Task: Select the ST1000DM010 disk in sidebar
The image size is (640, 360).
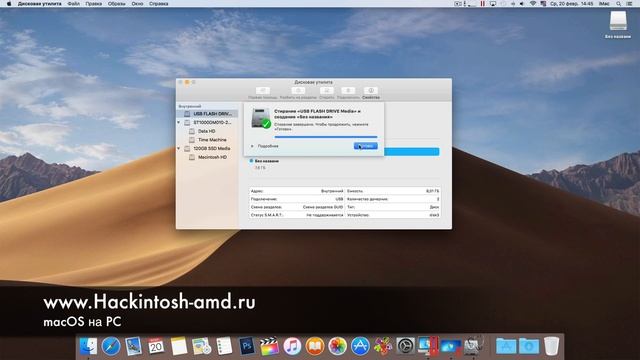Action: click(x=208, y=122)
